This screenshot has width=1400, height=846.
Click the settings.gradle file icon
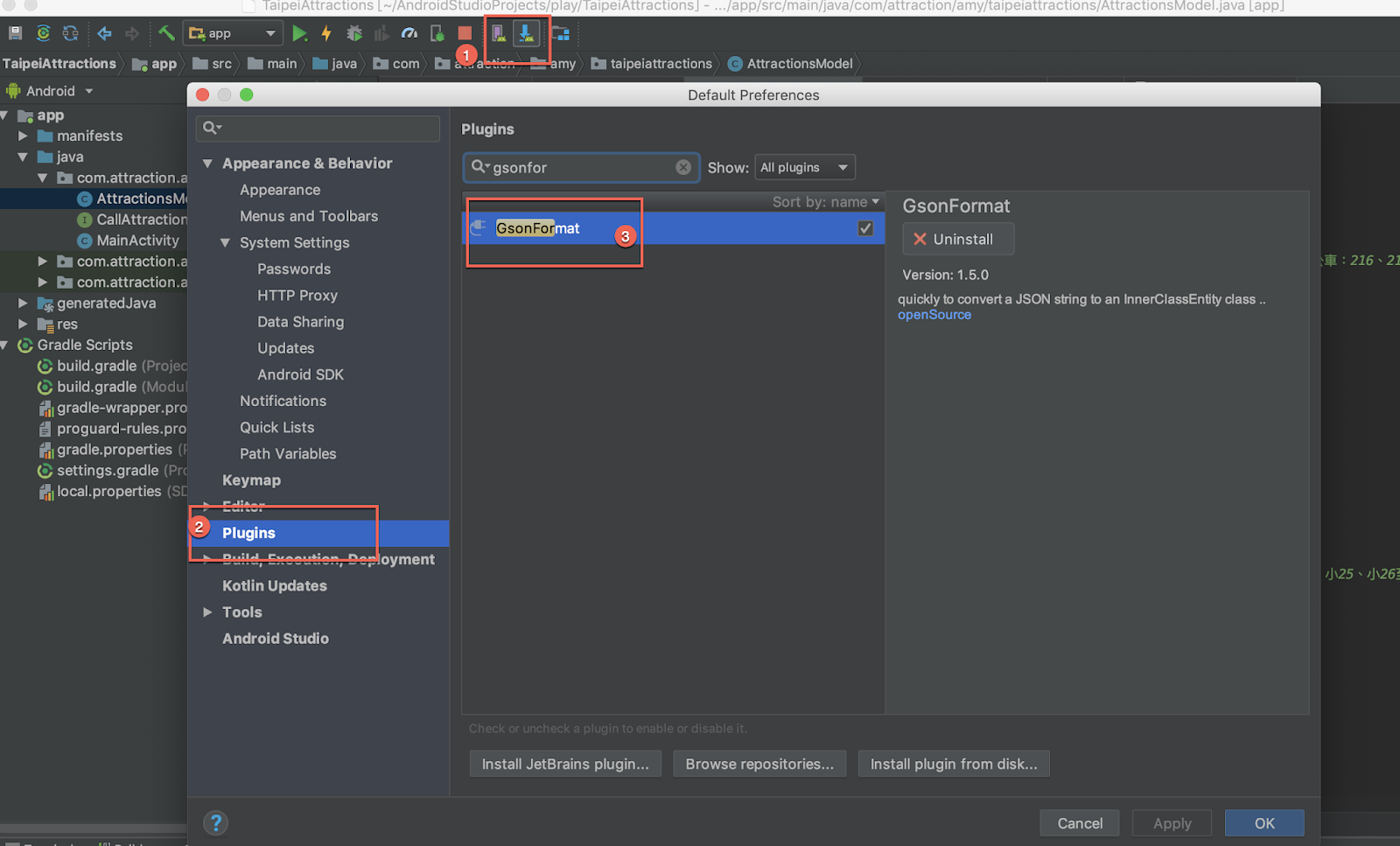(45, 471)
